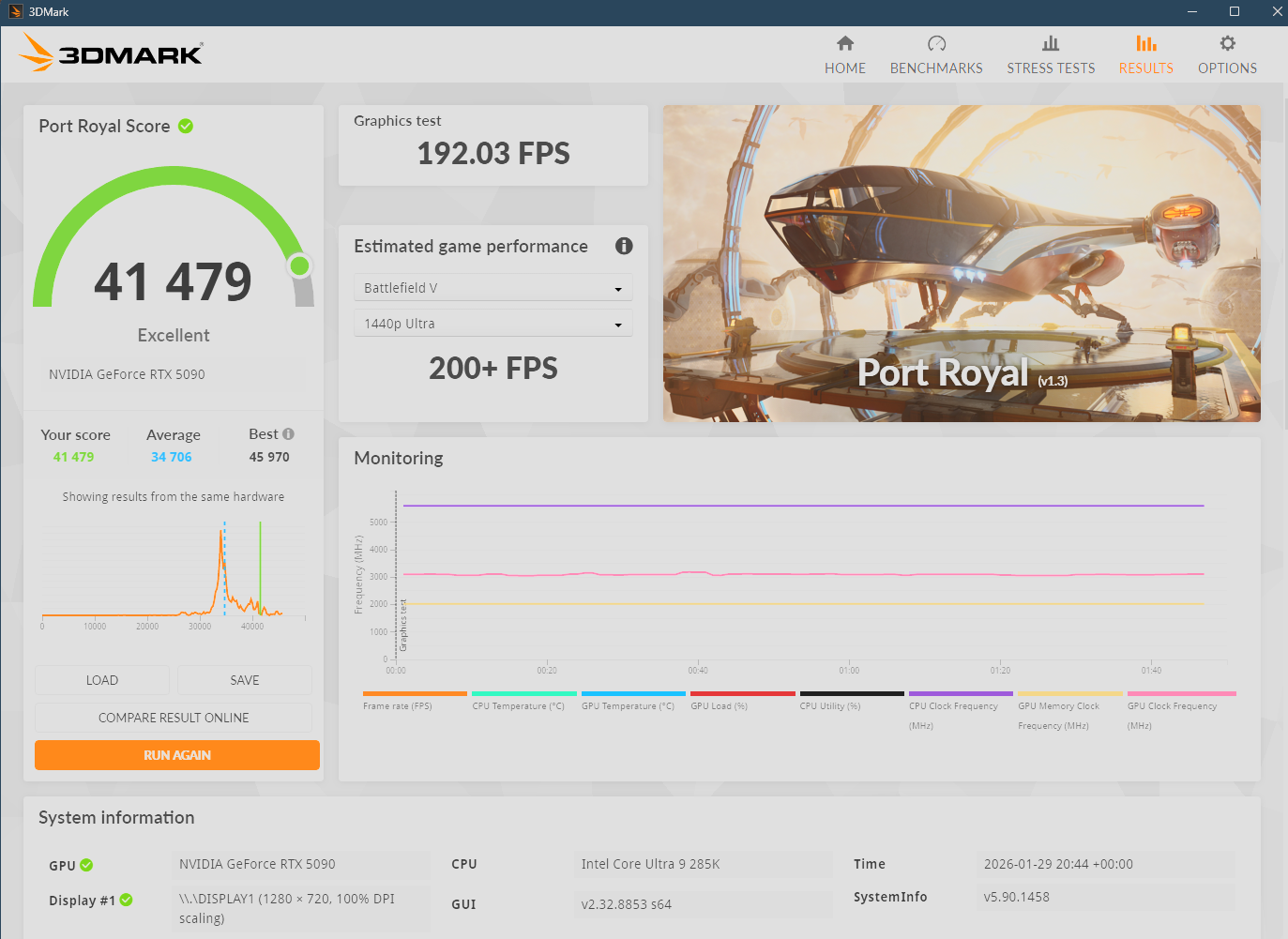This screenshot has height=939, width=1288.
Task: Open the 1440p Ultra resolution dropdown
Action: 492,324
